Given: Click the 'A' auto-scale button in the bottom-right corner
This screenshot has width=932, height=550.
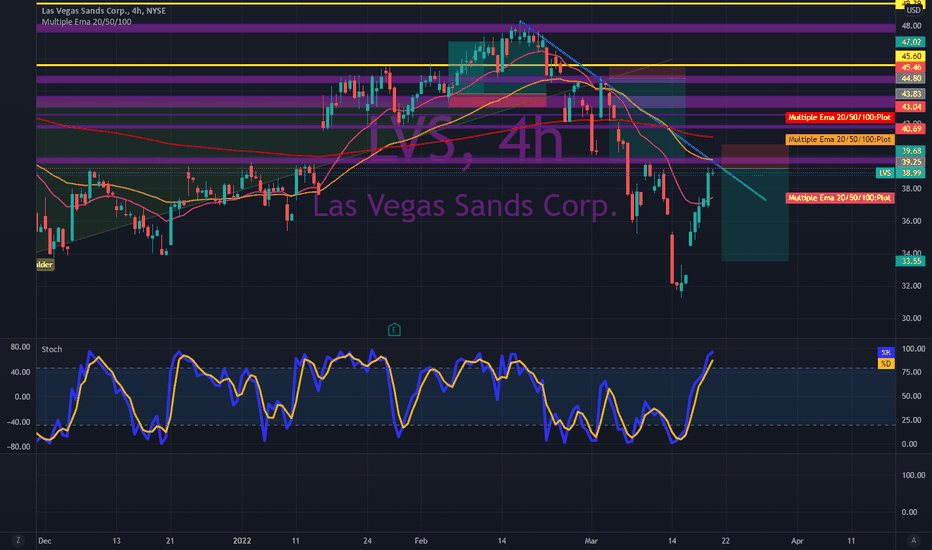Looking at the screenshot, I should coord(913,540).
